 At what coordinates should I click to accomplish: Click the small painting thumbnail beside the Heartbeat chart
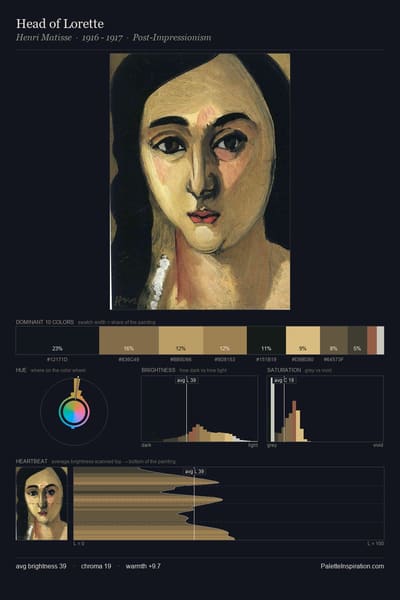tap(42, 503)
